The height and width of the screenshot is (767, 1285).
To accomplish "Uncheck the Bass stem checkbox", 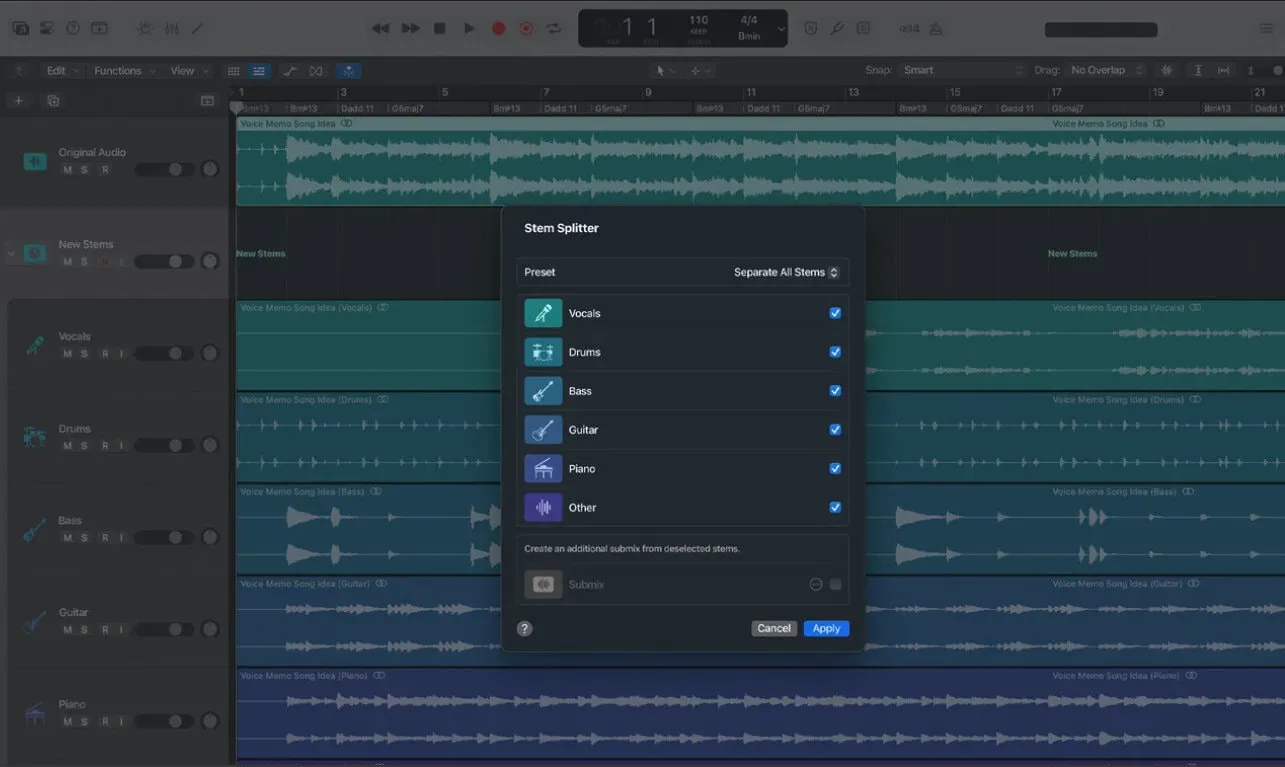I will pos(835,391).
